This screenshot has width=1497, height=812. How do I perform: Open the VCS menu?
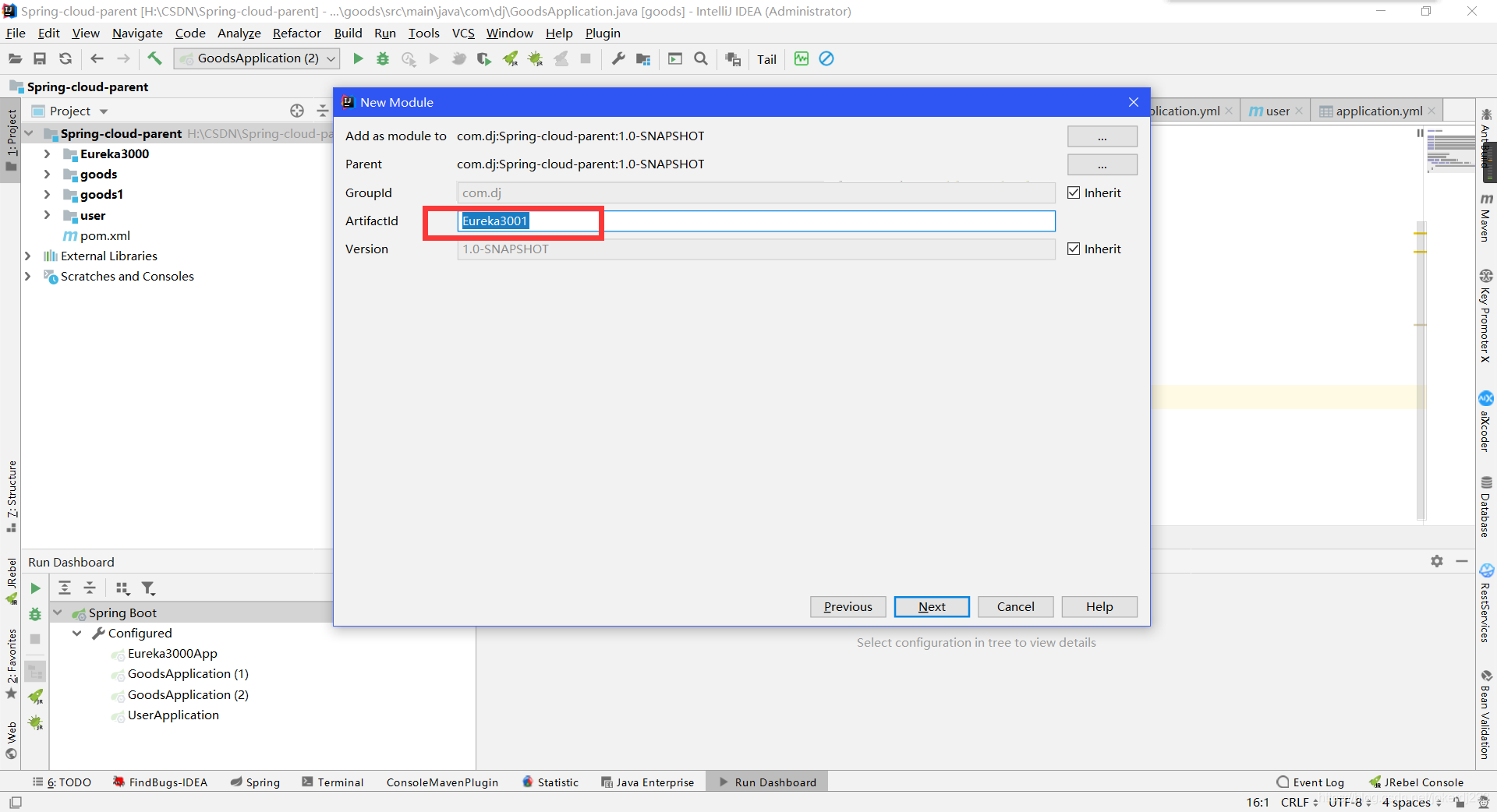pyautogui.click(x=463, y=33)
